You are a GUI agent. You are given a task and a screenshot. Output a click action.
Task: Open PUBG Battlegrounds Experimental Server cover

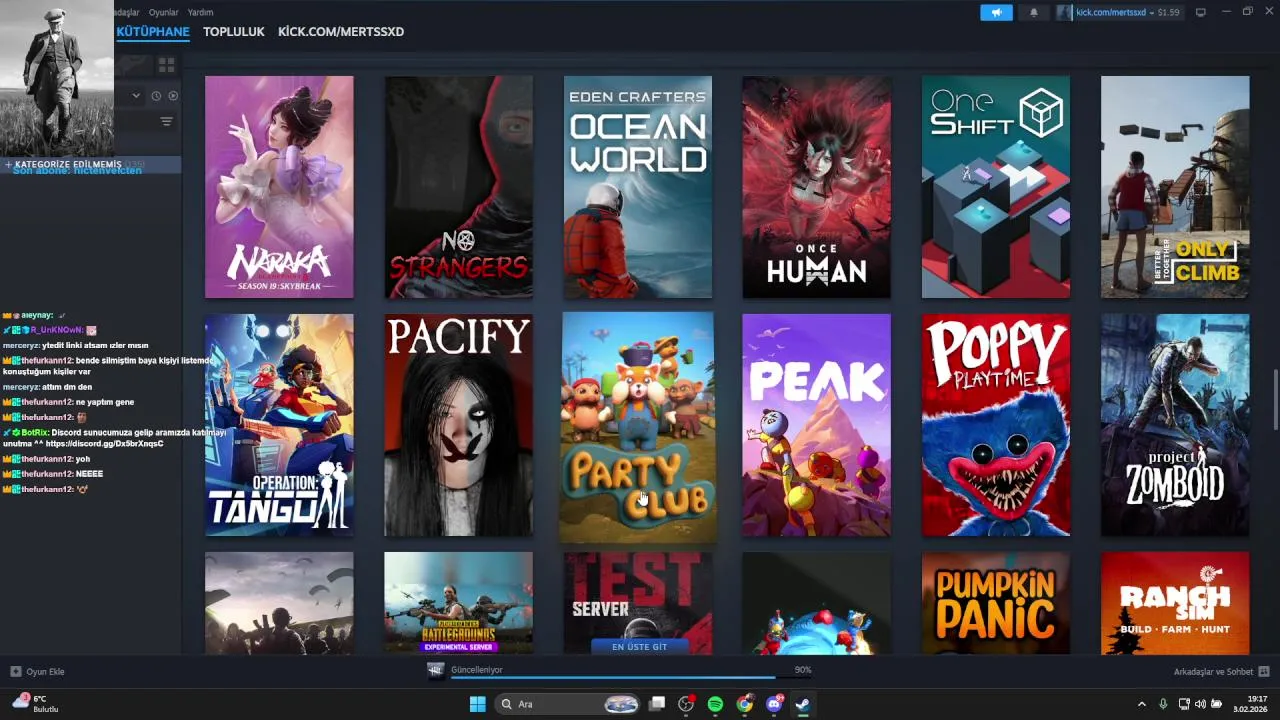[x=458, y=603]
